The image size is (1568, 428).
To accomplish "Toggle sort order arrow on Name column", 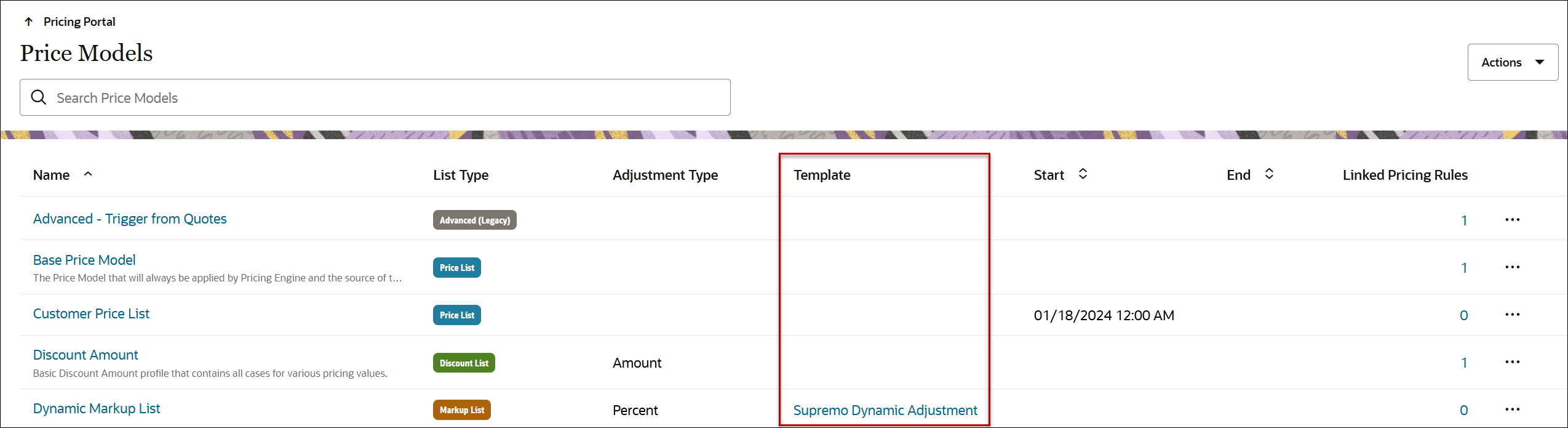I will point(88,174).
